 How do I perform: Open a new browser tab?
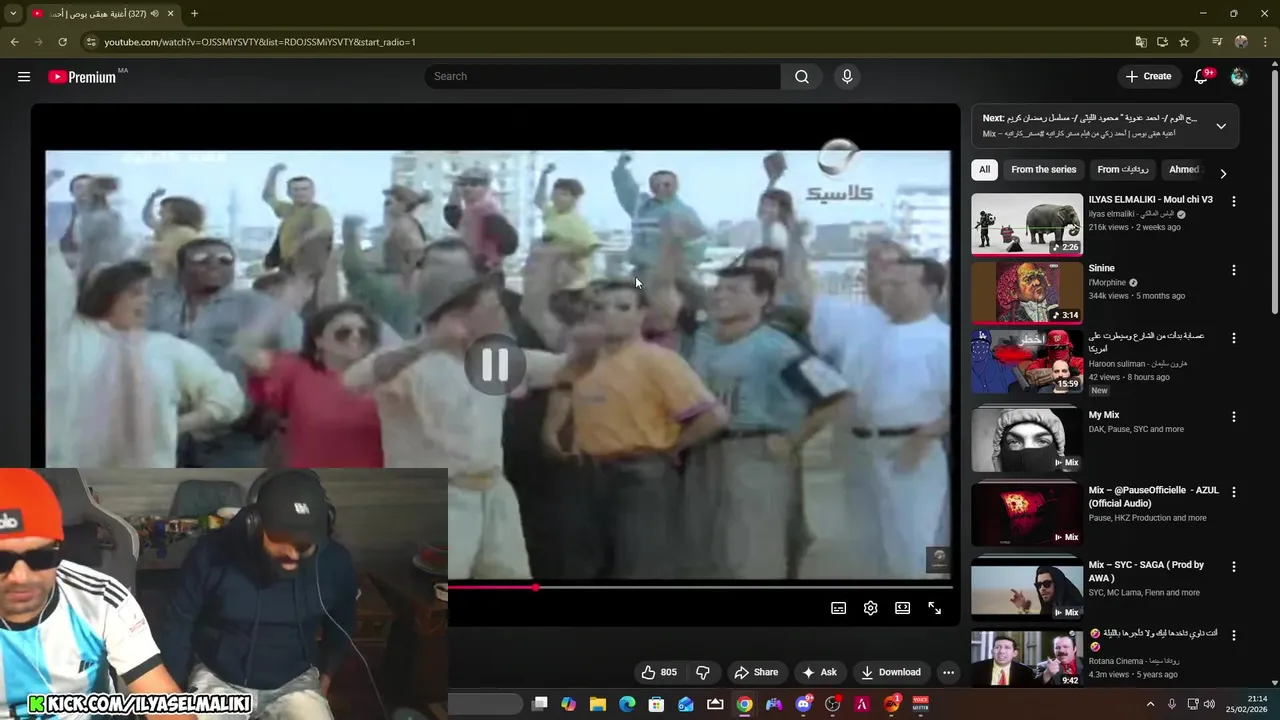pos(194,14)
